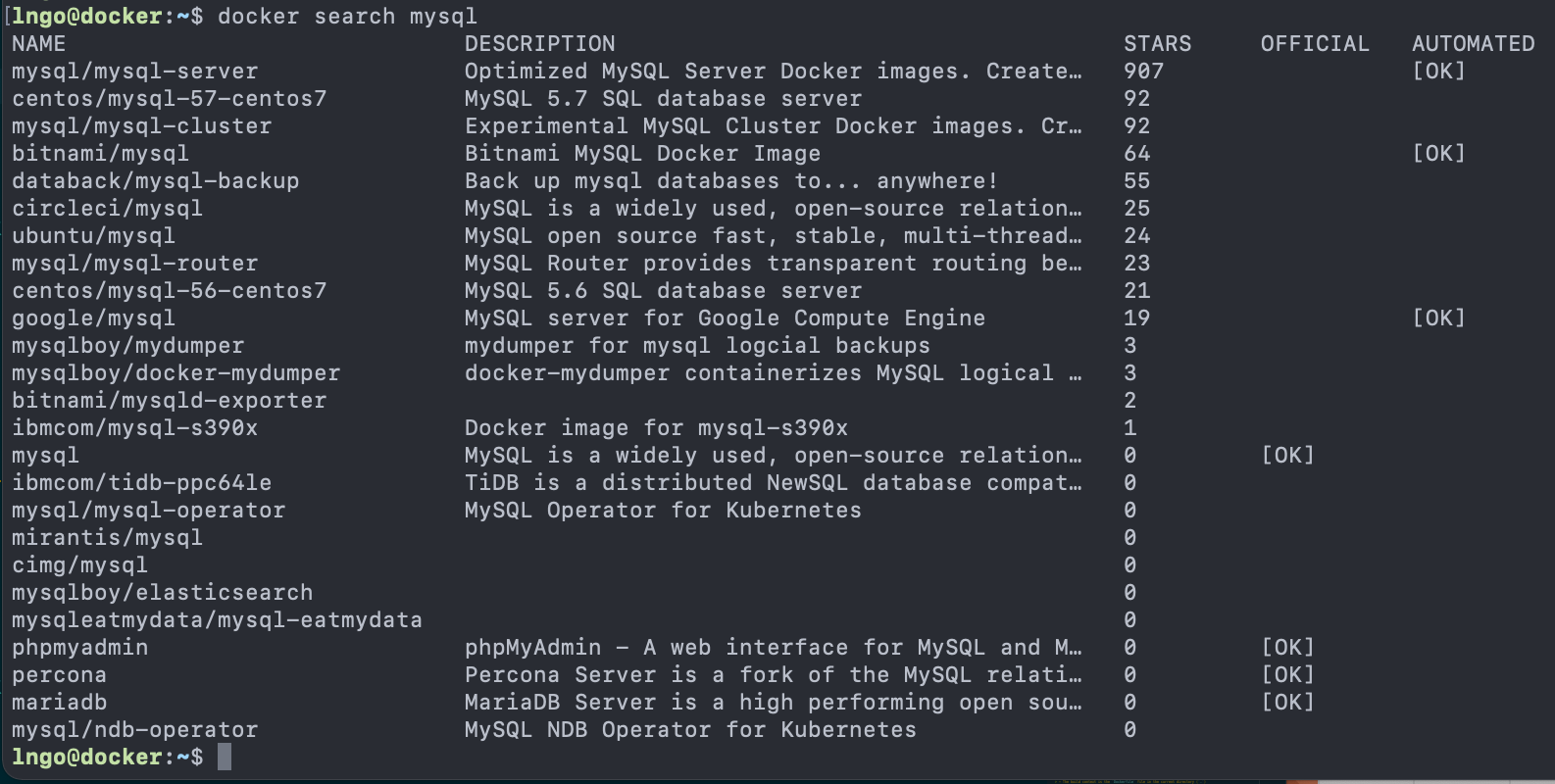Image resolution: width=1555 pixels, height=784 pixels.
Task: Click the AUTOMATED column header
Action: (1473, 44)
